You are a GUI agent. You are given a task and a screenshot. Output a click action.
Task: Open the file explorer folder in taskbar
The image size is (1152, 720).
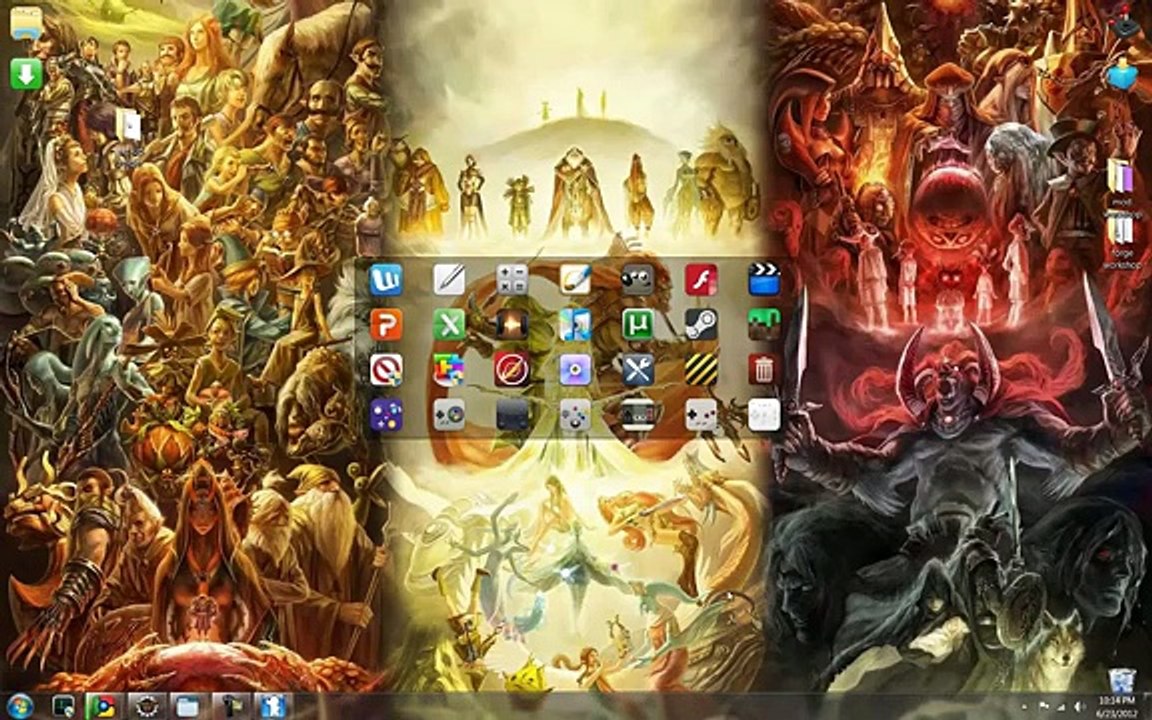187,707
